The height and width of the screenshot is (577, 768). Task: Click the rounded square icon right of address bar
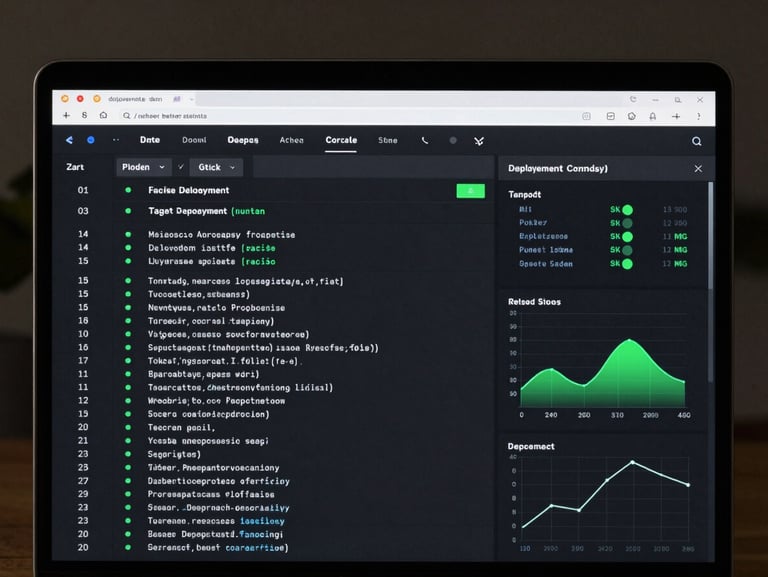(586, 116)
